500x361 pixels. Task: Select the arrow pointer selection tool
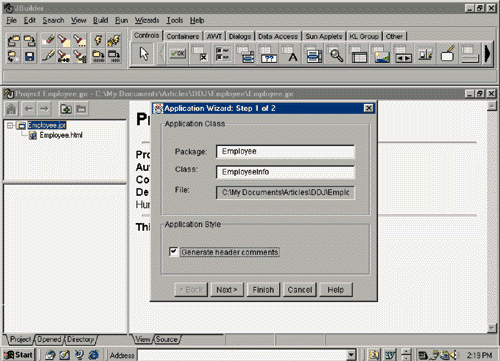click(144, 54)
